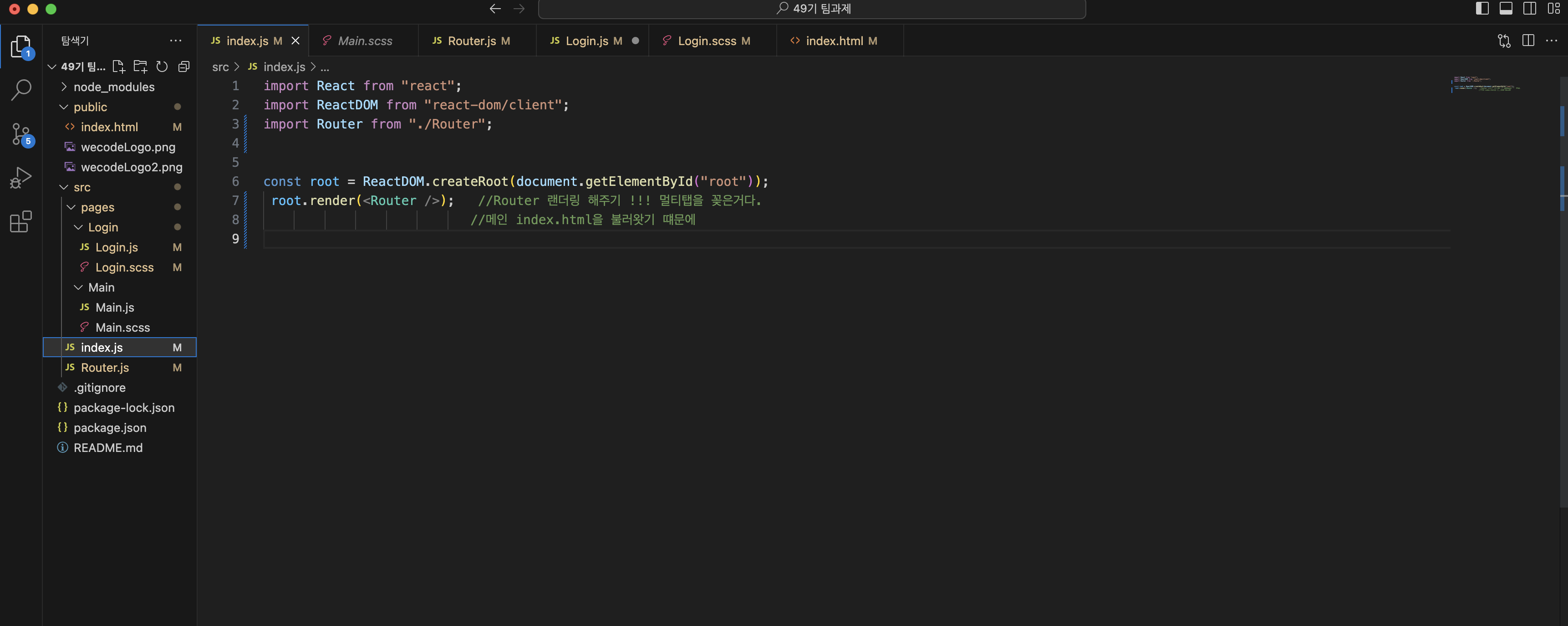Screen dimensions: 1568x626
Task: Click the New File icon in explorer header
Action: (119, 67)
